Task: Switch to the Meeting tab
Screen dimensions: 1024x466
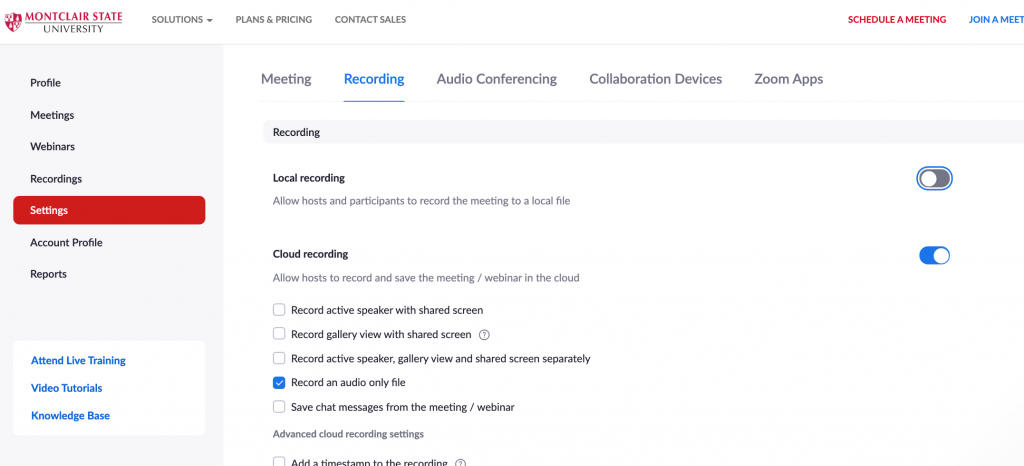Action: [x=286, y=79]
